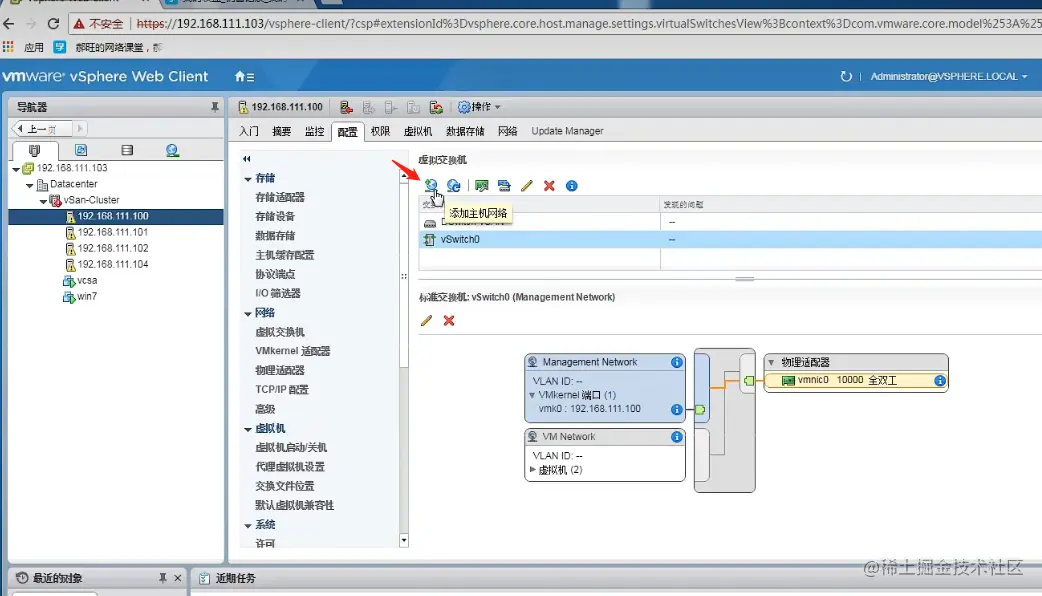Click the settings sidebar scroll-down arrow
The height and width of the screenshot is (596, 1042).
pos(404,540)
